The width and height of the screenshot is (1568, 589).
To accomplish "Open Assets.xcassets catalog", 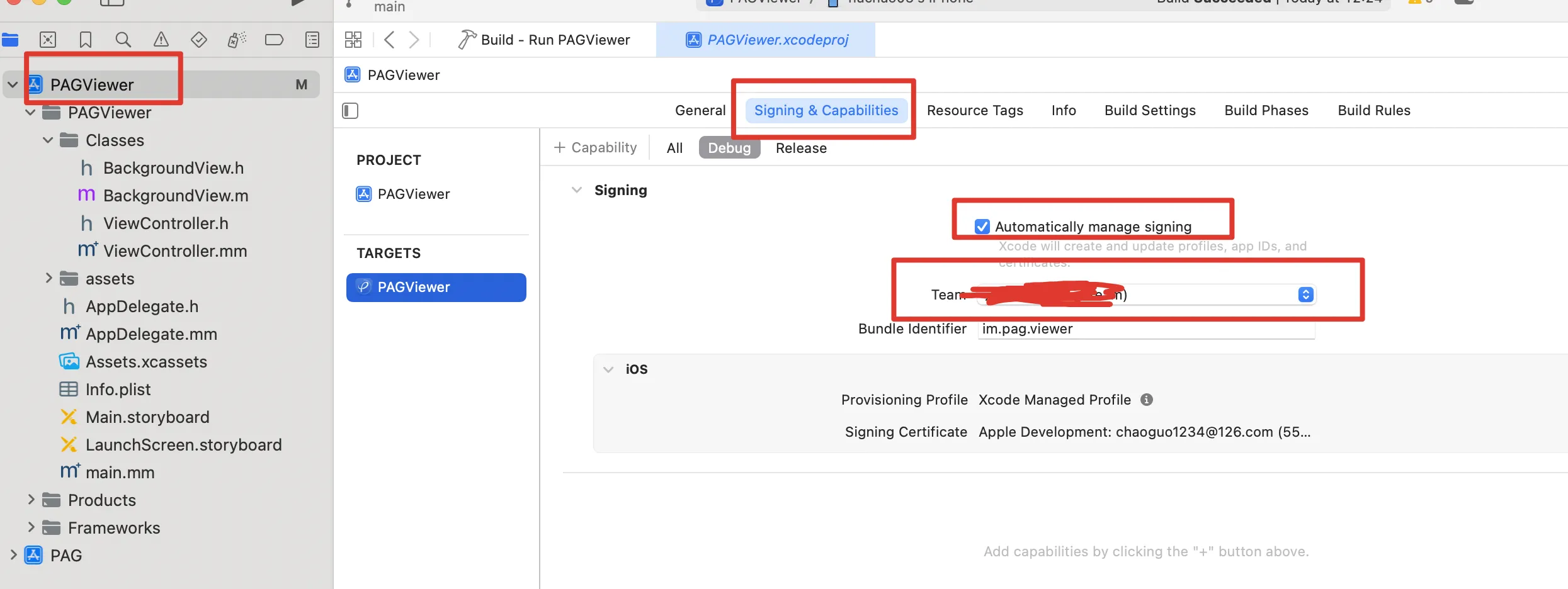I will click(x=146, y=362).
